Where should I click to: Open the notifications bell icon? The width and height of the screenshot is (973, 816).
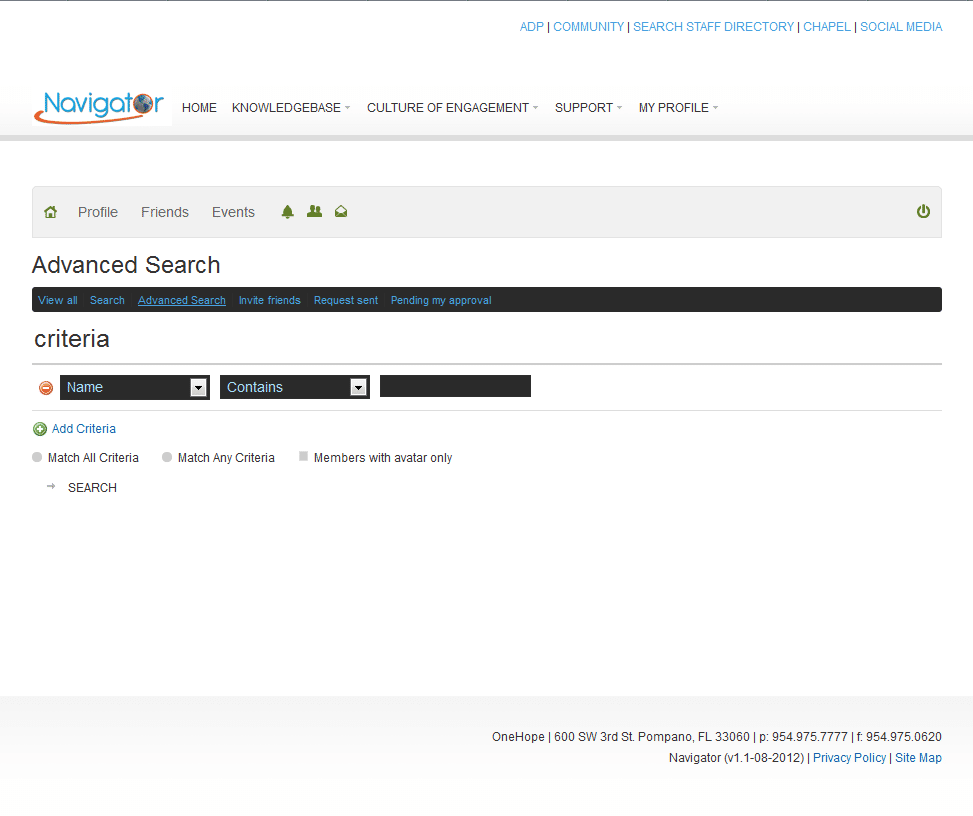(287, 212)
